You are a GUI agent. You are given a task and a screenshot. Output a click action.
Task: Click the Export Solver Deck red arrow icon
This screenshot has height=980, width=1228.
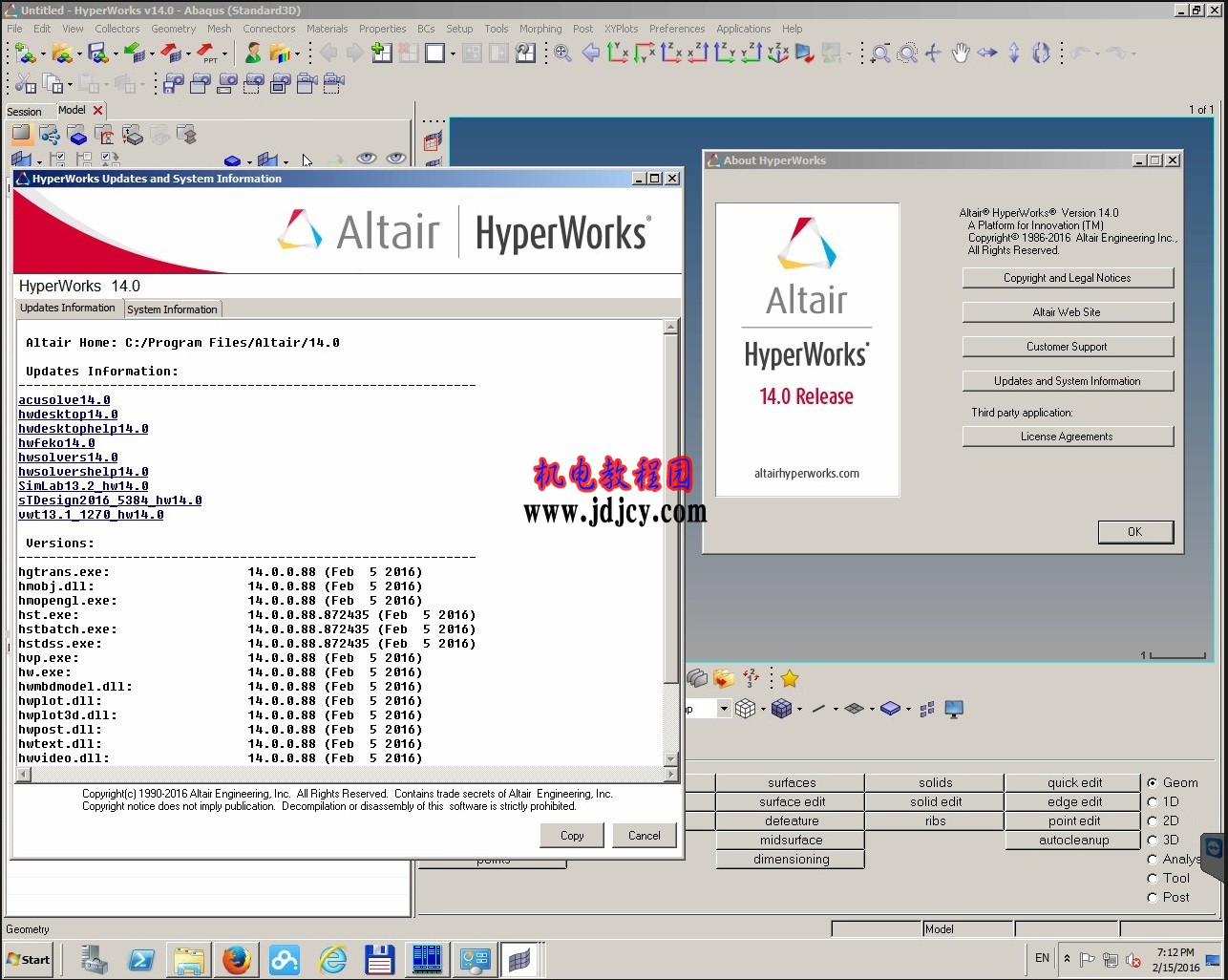click(x=171, y=53)
